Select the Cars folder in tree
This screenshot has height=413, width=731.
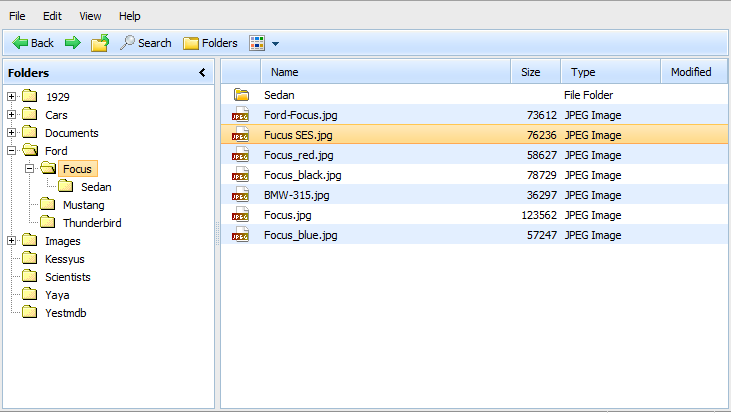[x=56, y=115]
